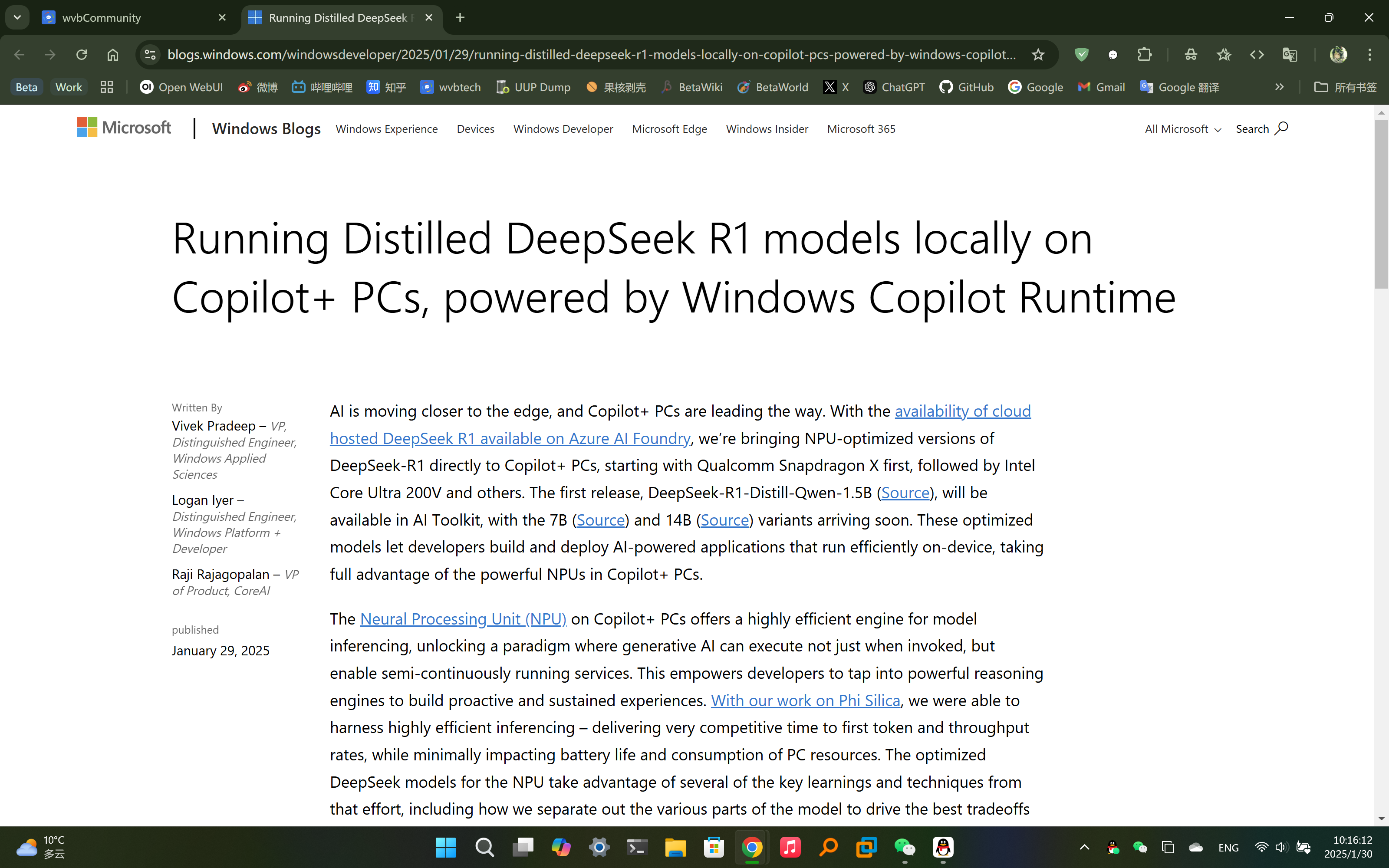Open Devices in the nav
1389x868 pixels.
point(475,129)
